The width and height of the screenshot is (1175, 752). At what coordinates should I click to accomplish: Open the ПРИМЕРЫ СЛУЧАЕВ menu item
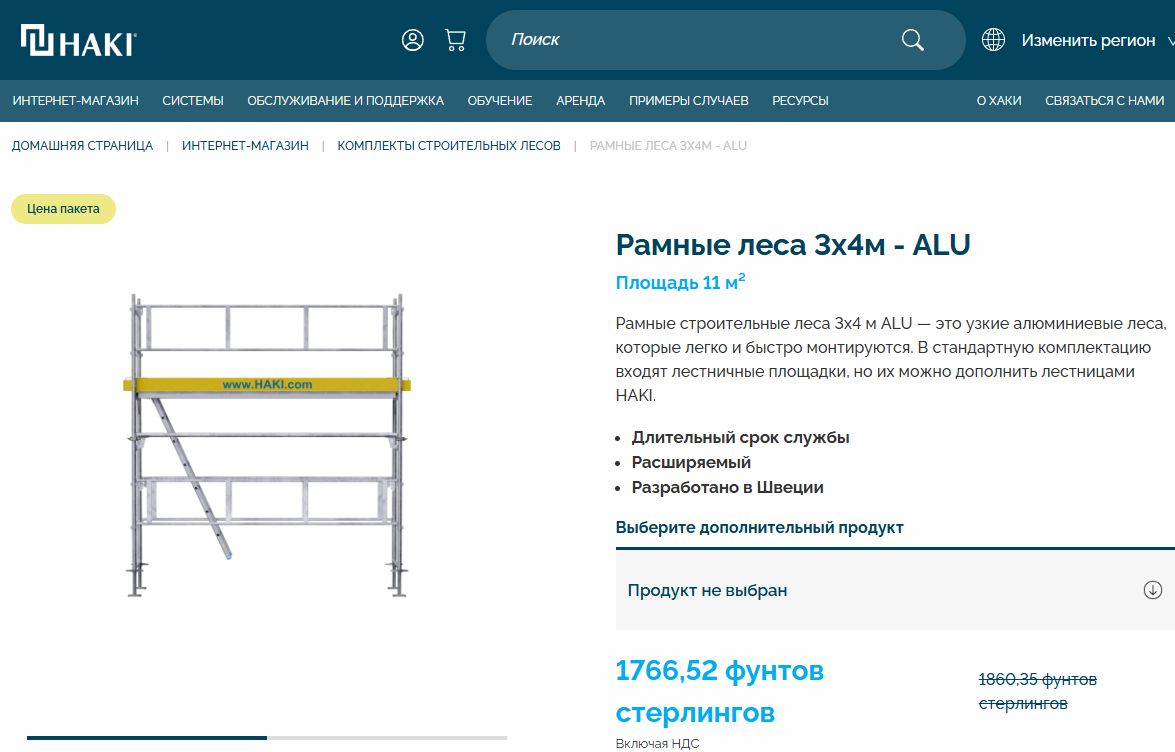click(x=689, y=100)
